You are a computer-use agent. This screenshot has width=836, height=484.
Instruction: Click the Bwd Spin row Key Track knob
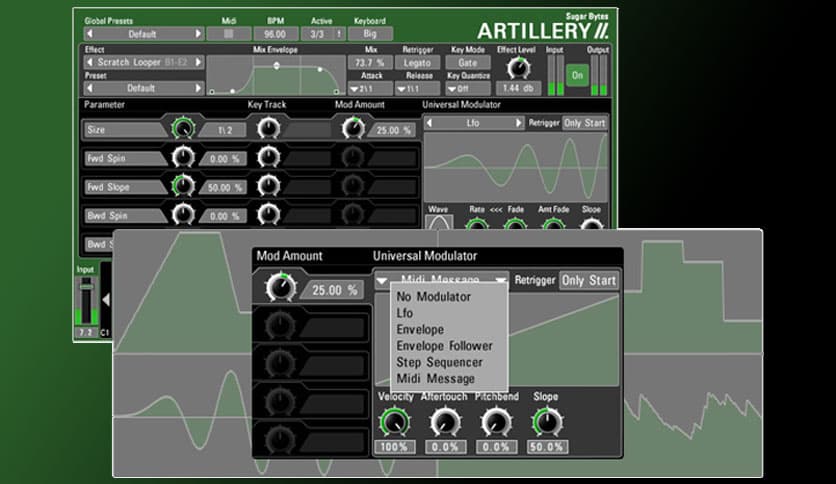[x=268, y=214]
